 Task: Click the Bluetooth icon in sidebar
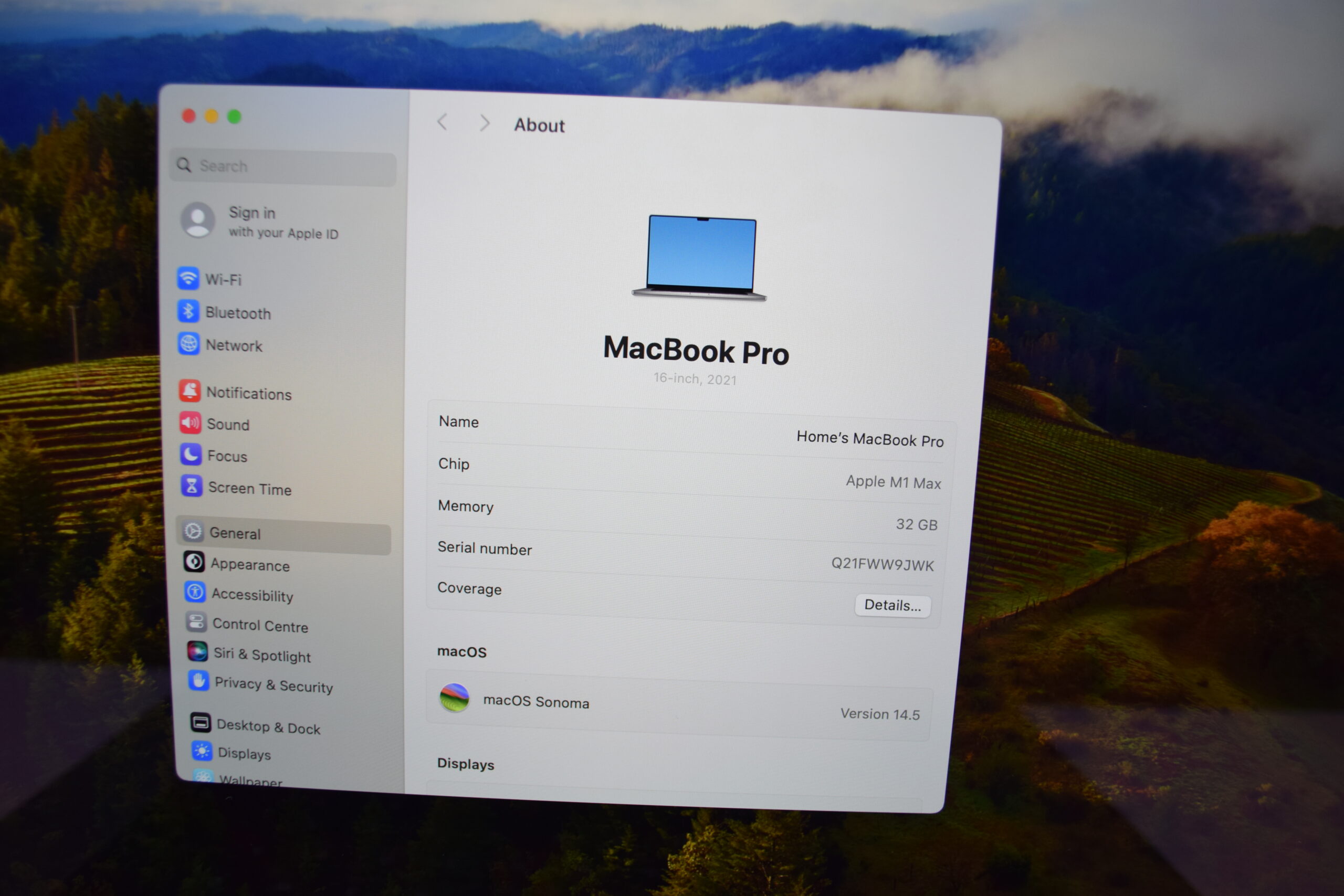tap(188, 311)
